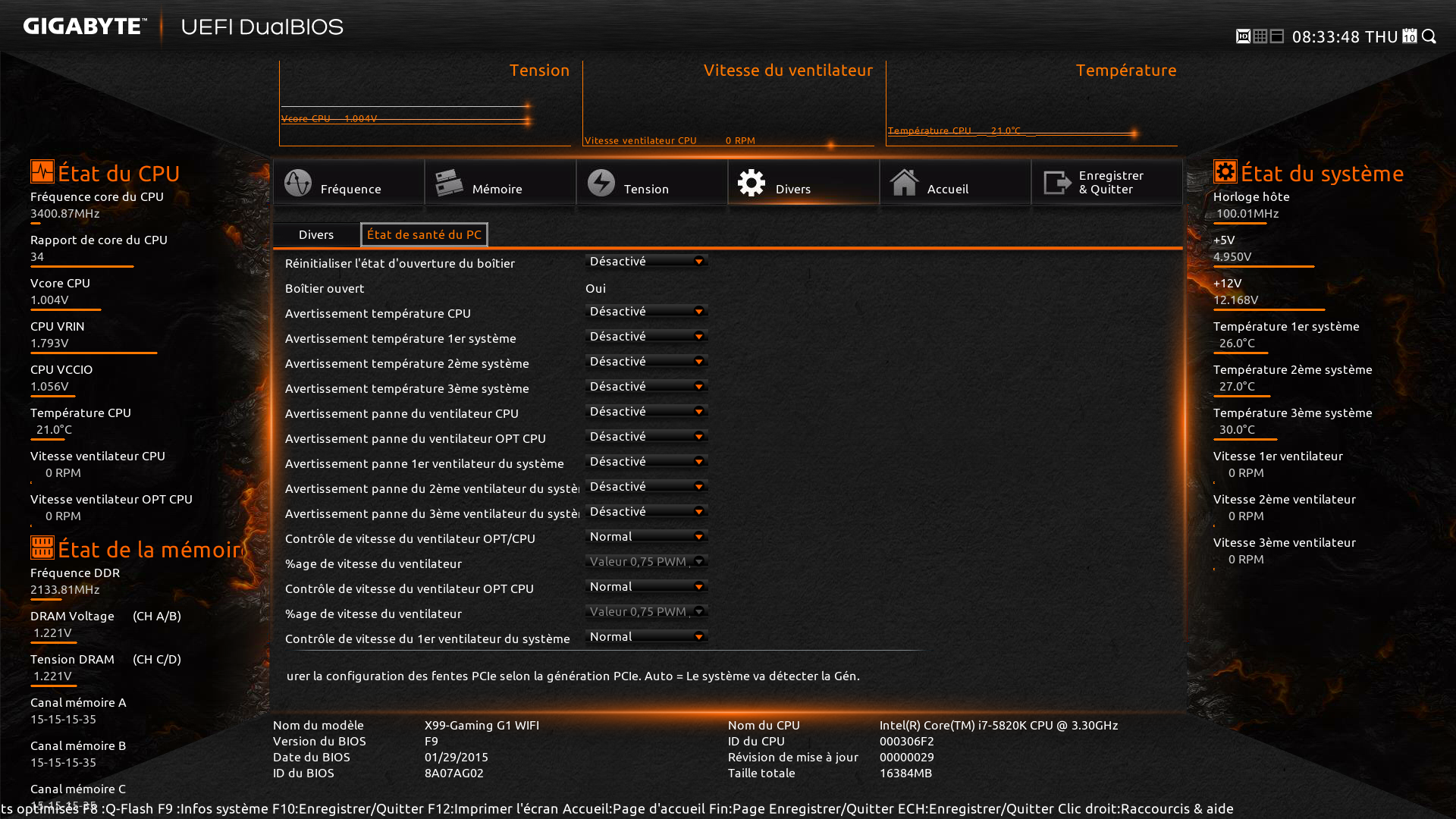This screenshot has height=819, width=1456.
Task: Click the Mémoire RAM module icon
Action: 449,183
